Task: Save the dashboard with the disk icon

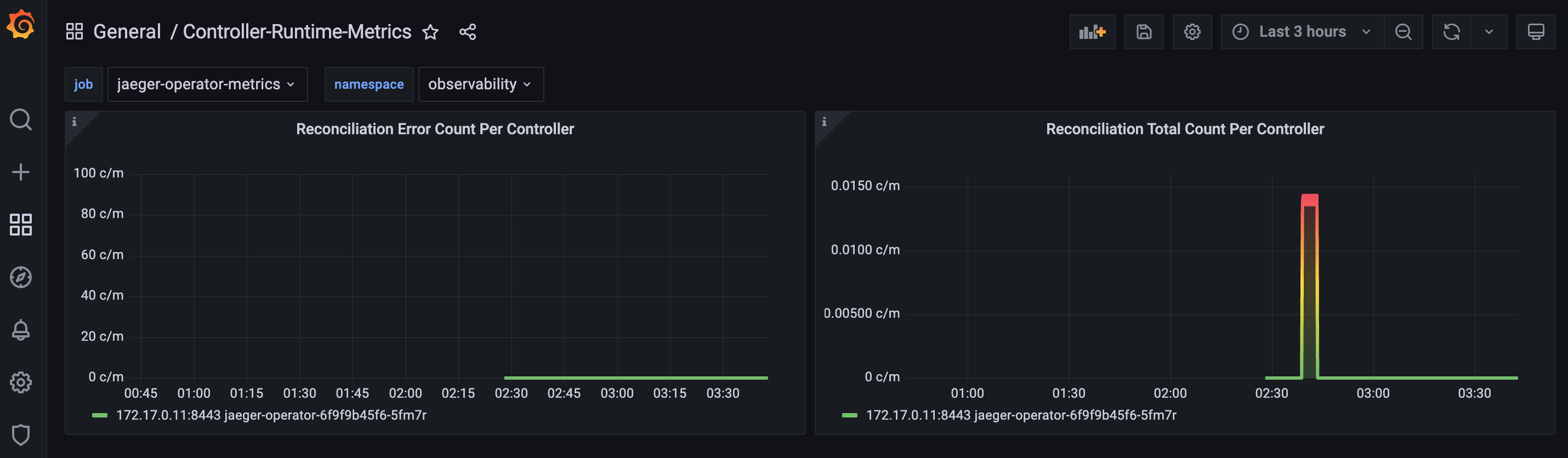Action: point(1144,32)
